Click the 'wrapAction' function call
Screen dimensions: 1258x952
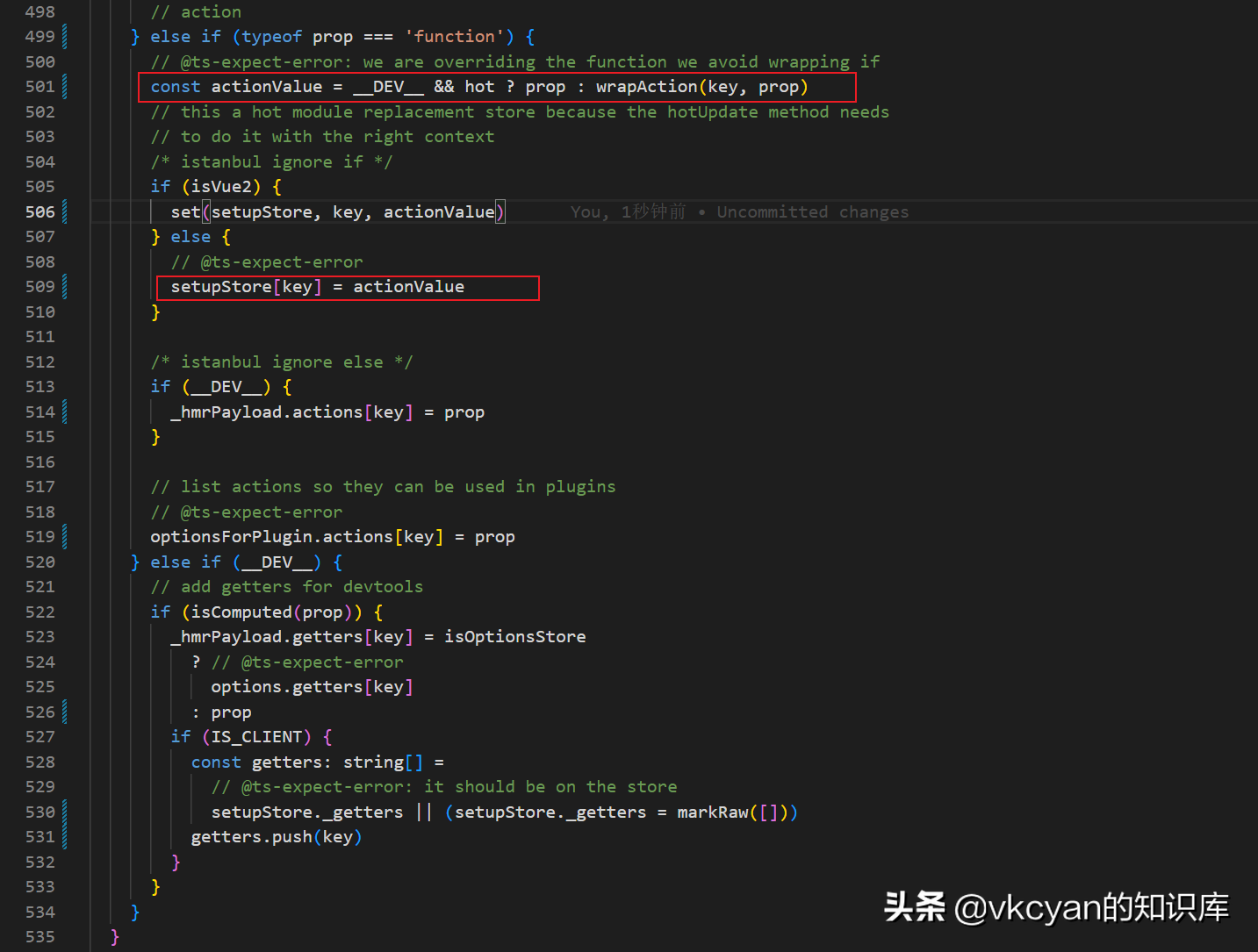pyautogui.click(x=647, y=87)
